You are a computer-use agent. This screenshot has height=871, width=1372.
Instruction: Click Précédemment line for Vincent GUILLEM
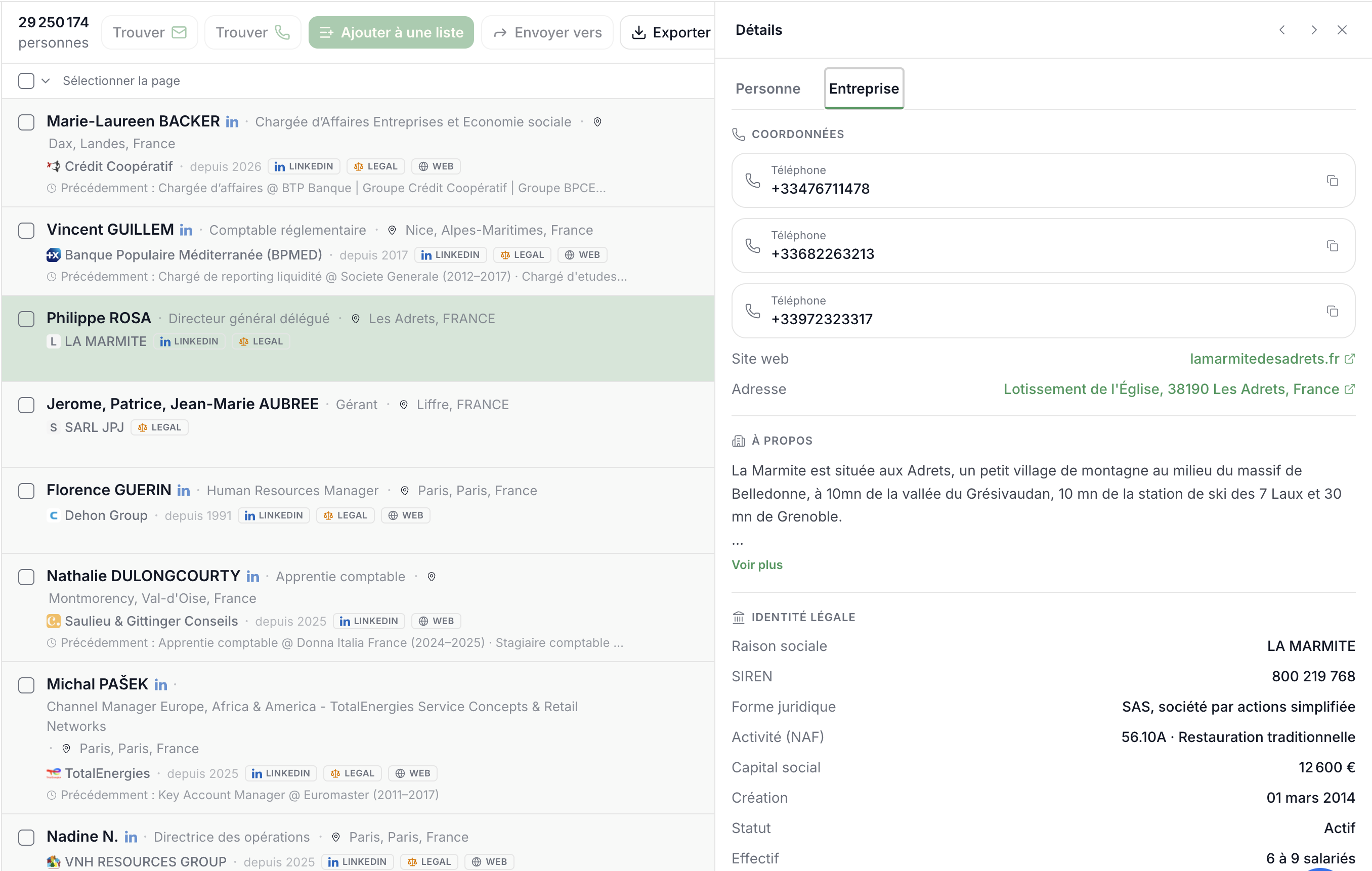pyautogui.click(x=337, y=276)
